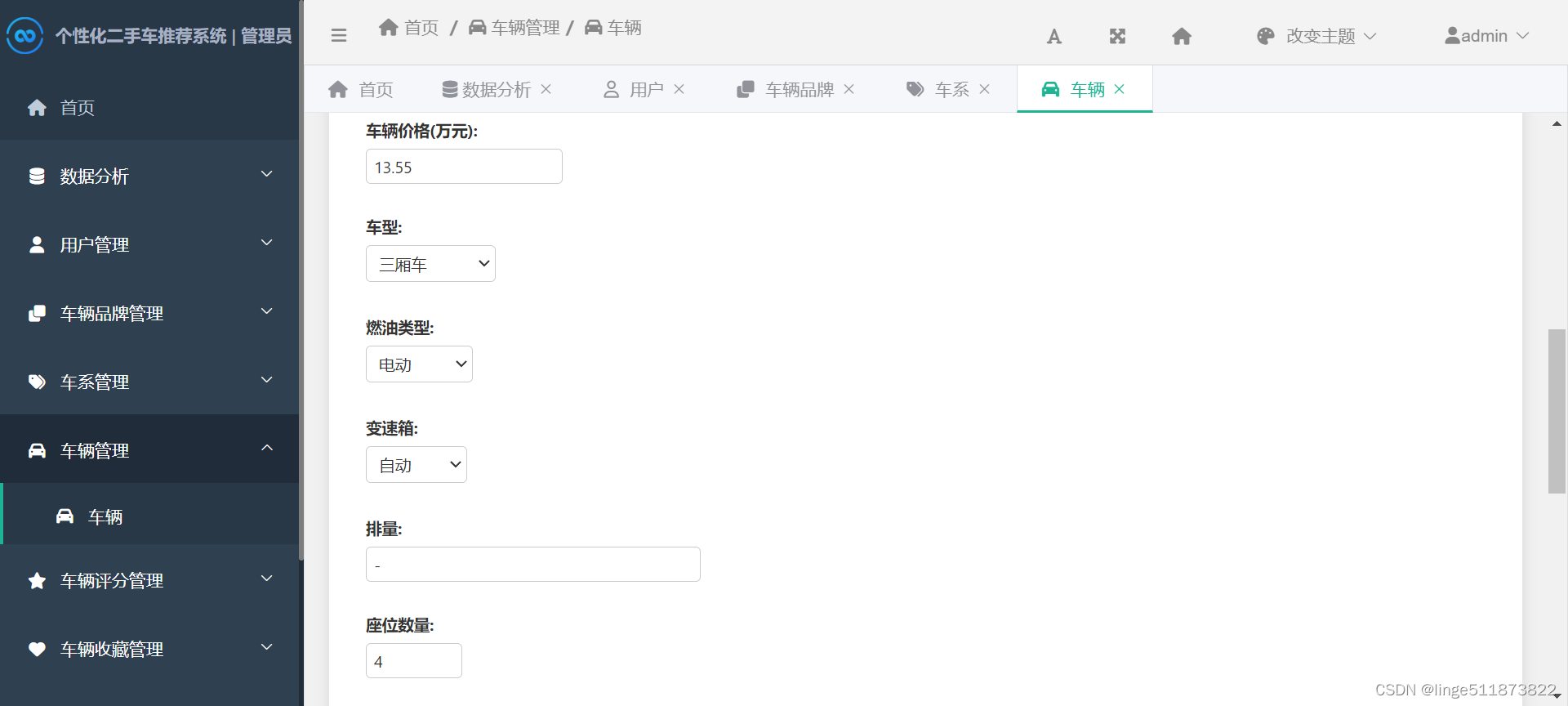Click breadcrumb 车辆管理 car icon

coord(478,27)
